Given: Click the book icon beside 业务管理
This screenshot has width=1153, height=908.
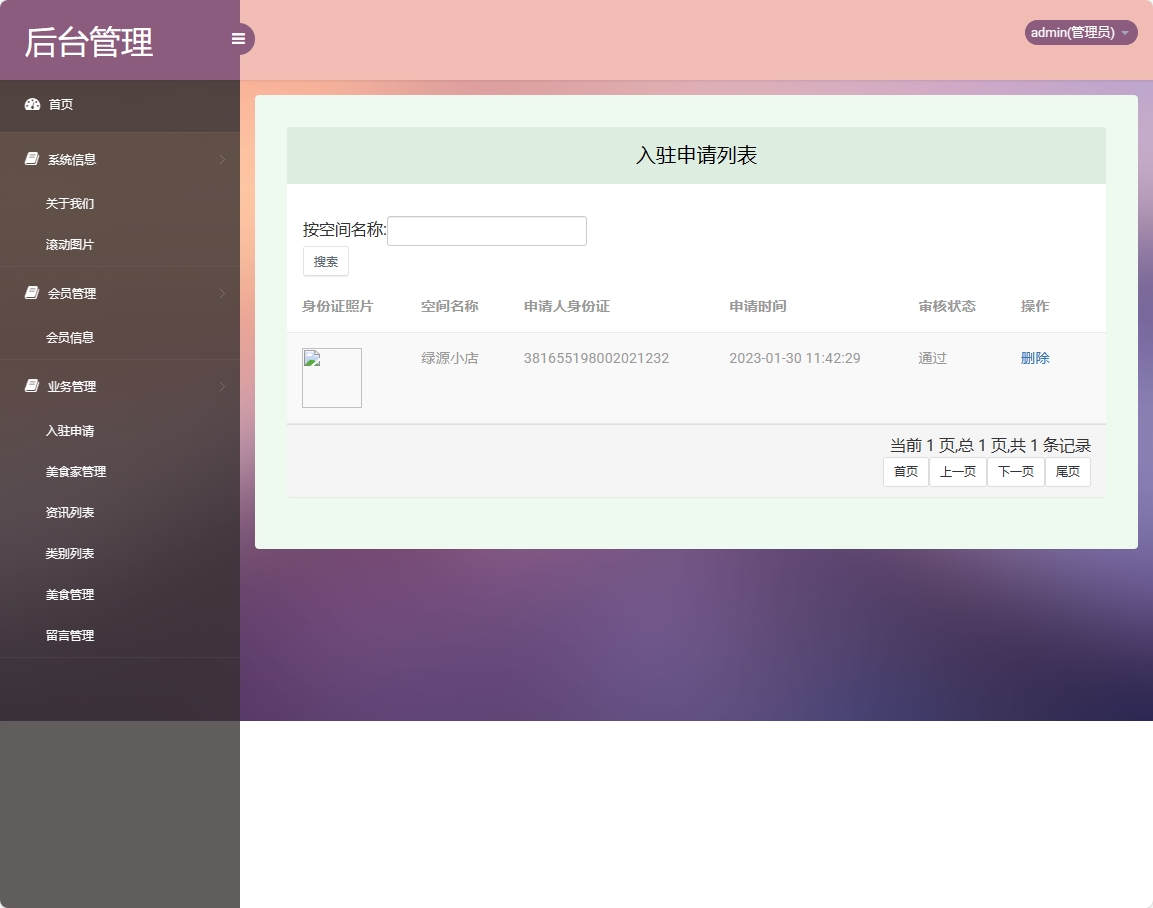Looking at the screenshot, I should pyautogui.click(x=32, y=387).
